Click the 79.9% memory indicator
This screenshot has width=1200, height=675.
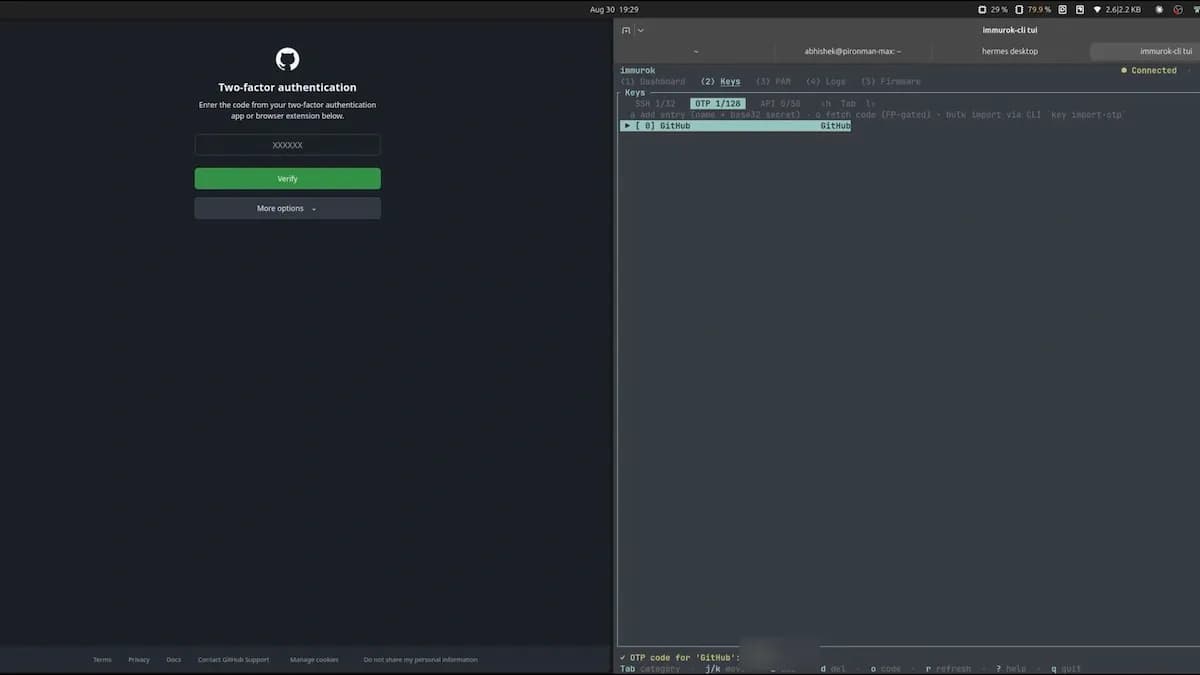pyautogui.click(x=1033, y=9)
